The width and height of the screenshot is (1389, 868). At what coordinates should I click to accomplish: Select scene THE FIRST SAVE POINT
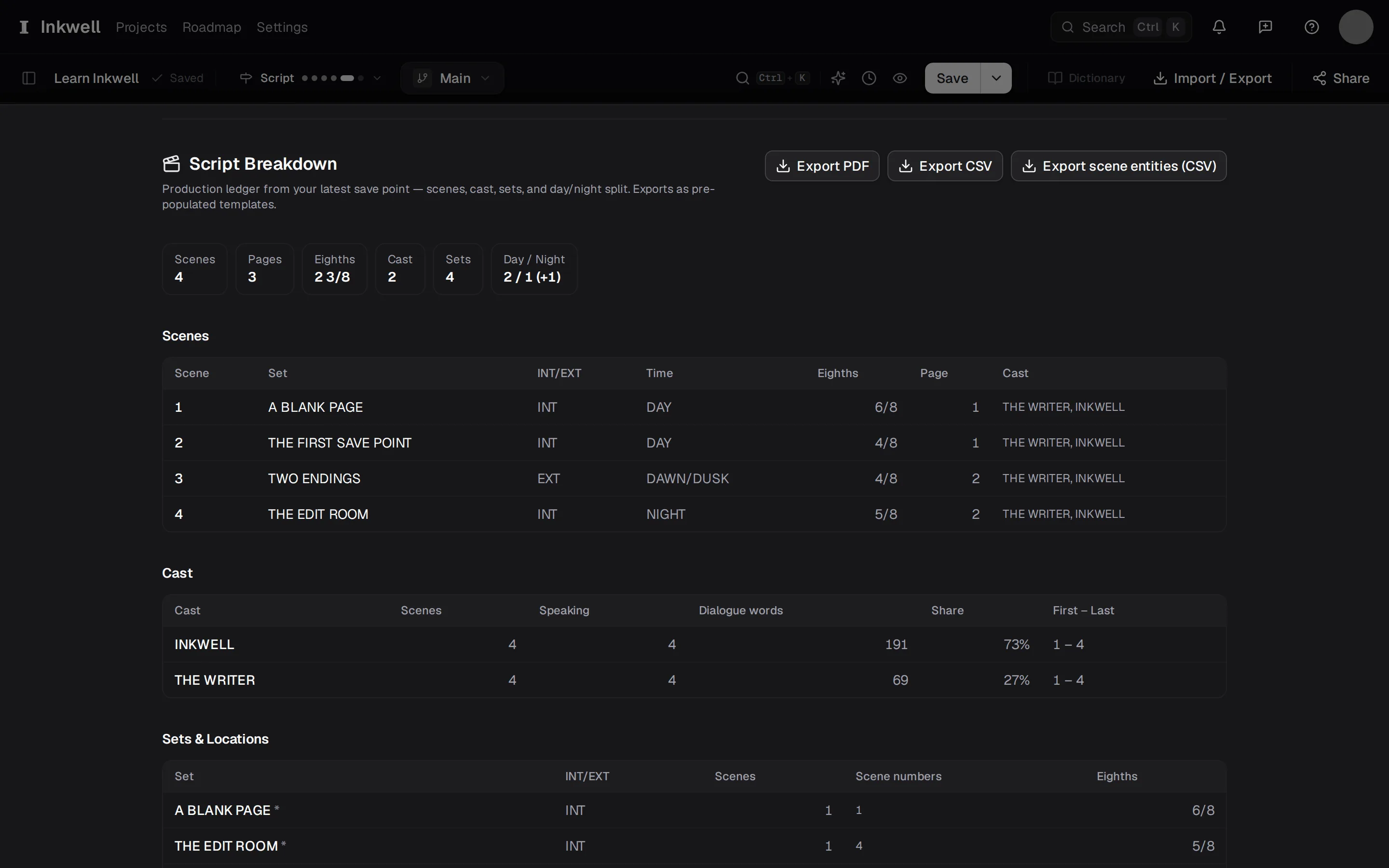click(x=694, y=443)
